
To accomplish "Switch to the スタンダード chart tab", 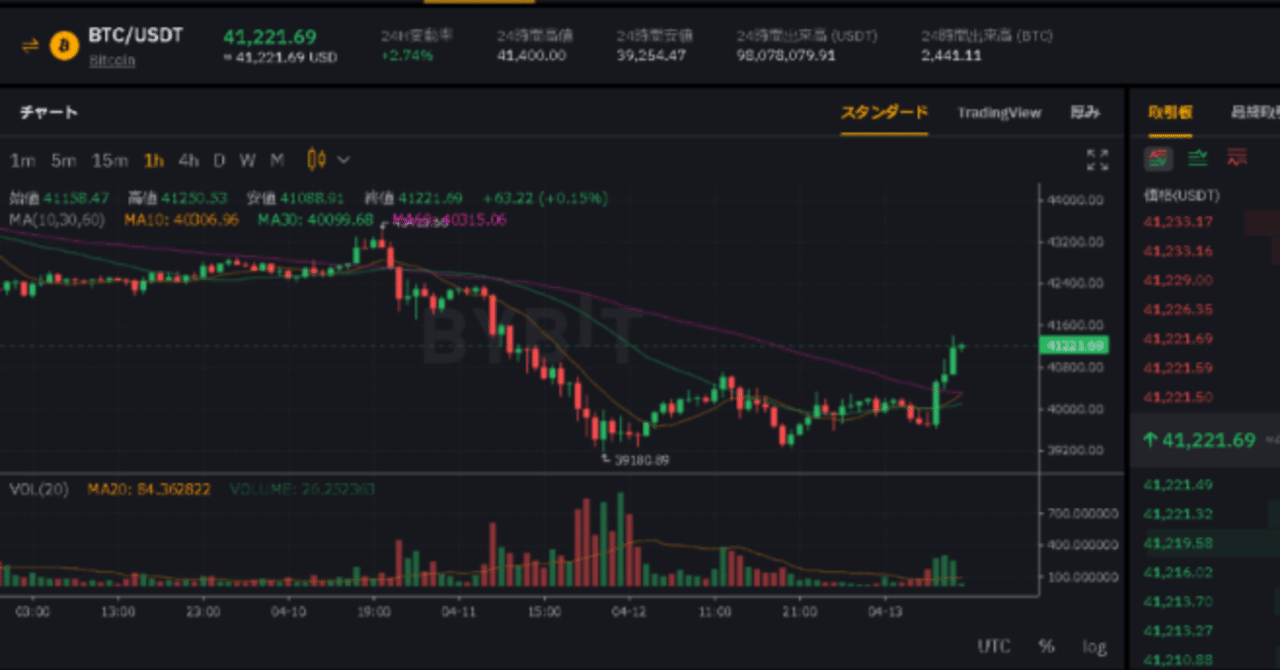I will click(884, 113).
